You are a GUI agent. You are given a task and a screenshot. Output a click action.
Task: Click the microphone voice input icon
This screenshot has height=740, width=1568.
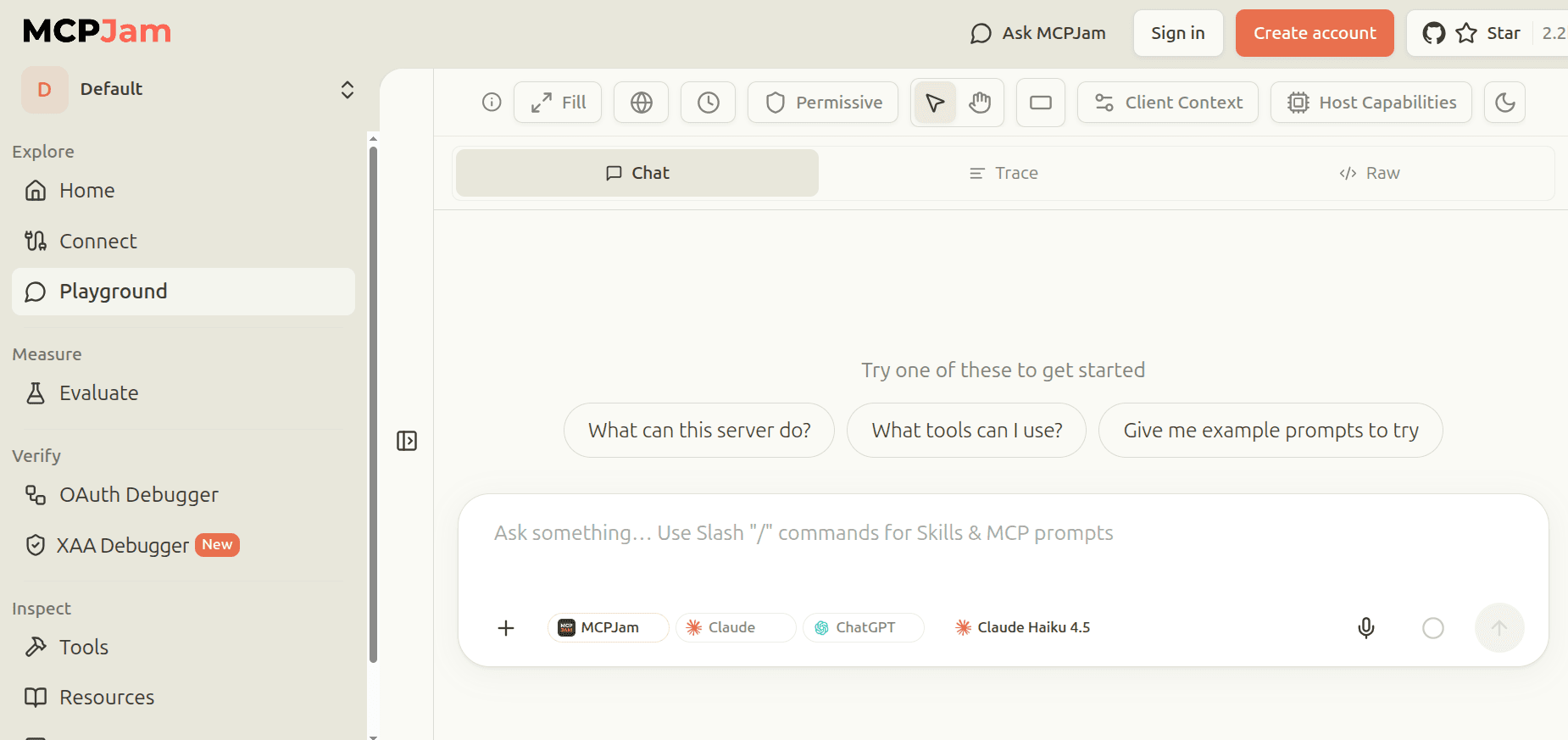1366,628
